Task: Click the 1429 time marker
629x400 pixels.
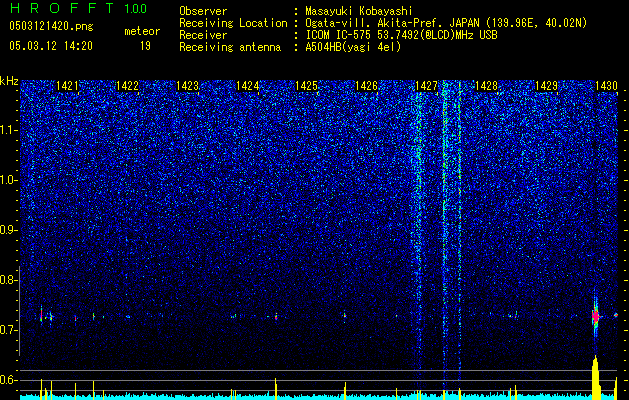Action: 547,86
